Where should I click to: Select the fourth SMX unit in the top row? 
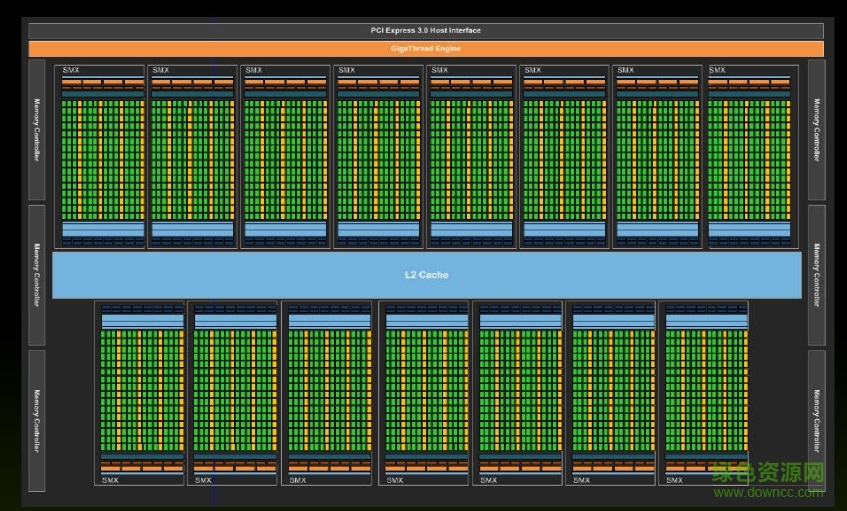[x=378, y=156]
